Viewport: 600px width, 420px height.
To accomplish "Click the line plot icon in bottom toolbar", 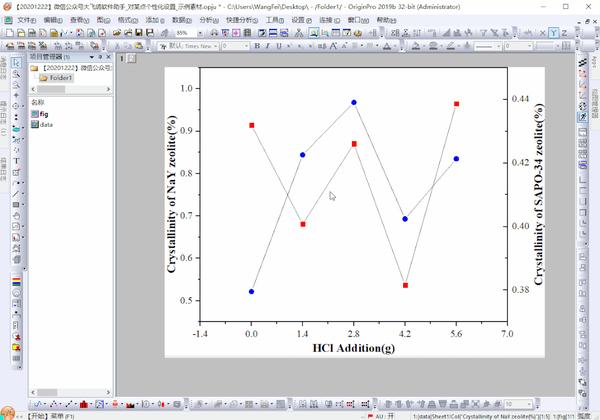I will [38, 404].
